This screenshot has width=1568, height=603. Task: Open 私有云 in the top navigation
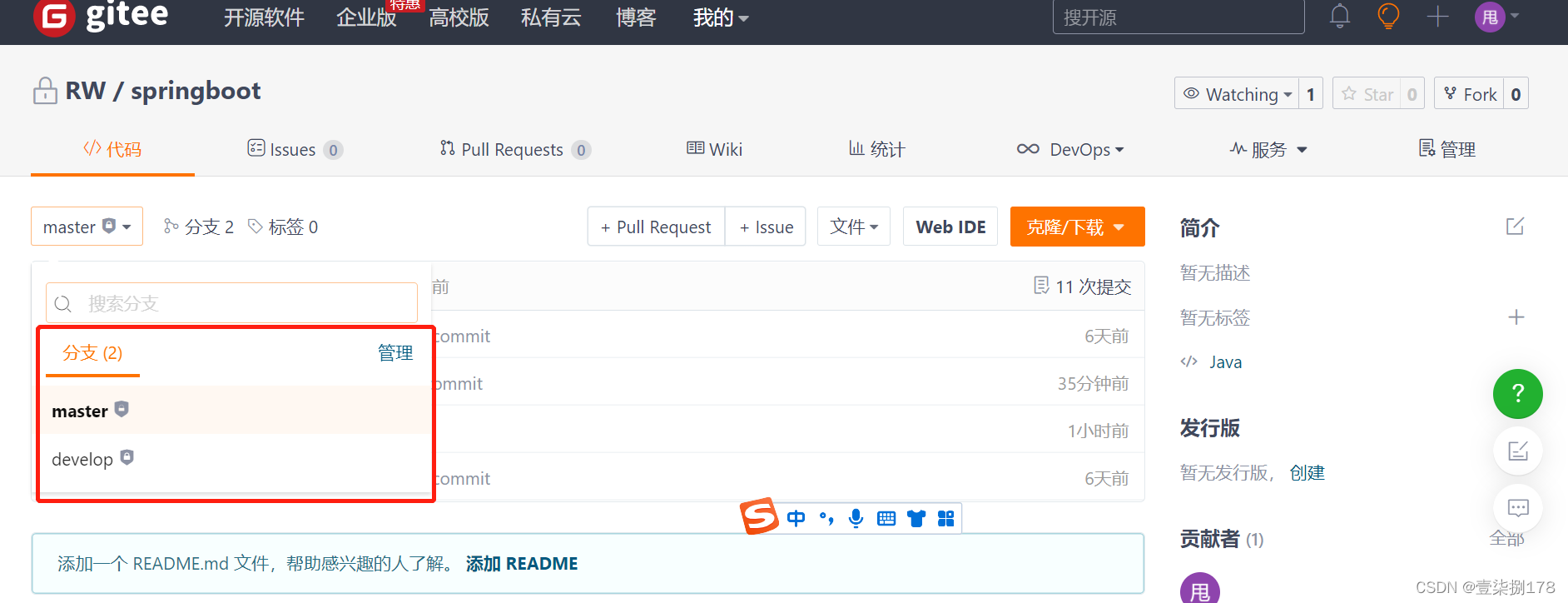[551, 17]
